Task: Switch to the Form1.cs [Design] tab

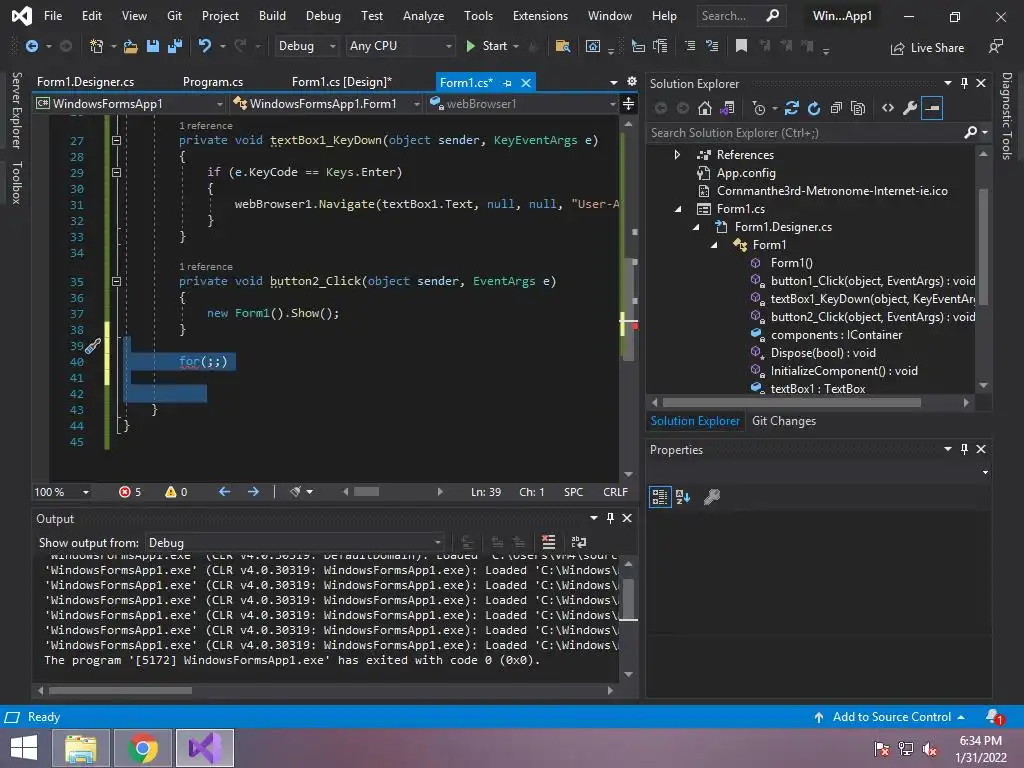Action: (x=341, y=82)
